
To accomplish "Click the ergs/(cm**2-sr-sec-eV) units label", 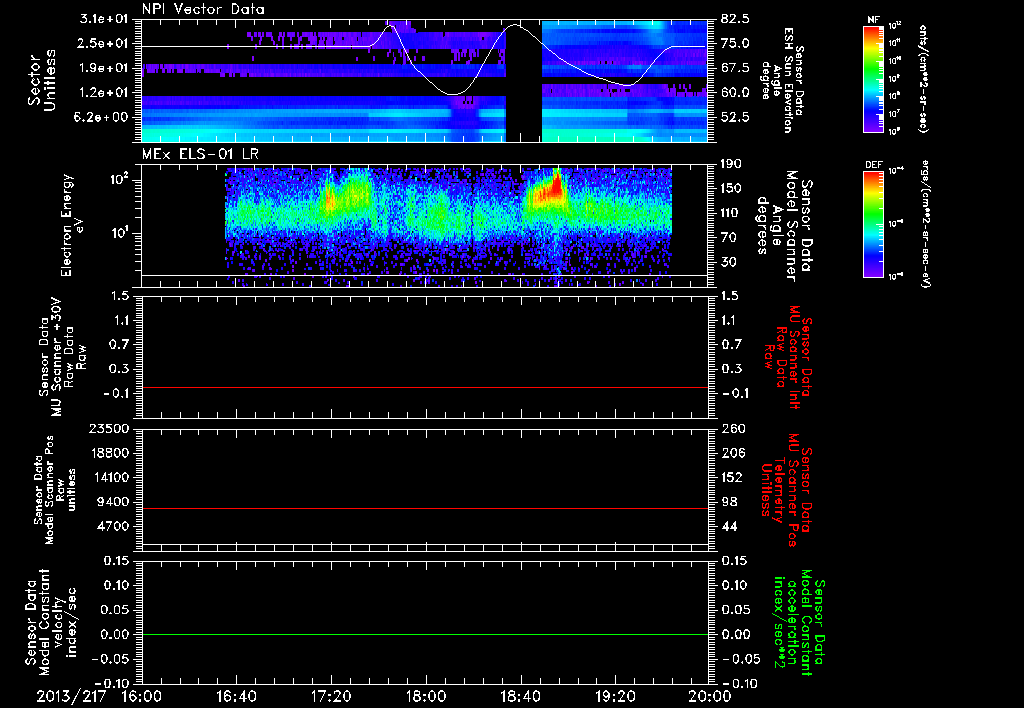I will point(924,224).
